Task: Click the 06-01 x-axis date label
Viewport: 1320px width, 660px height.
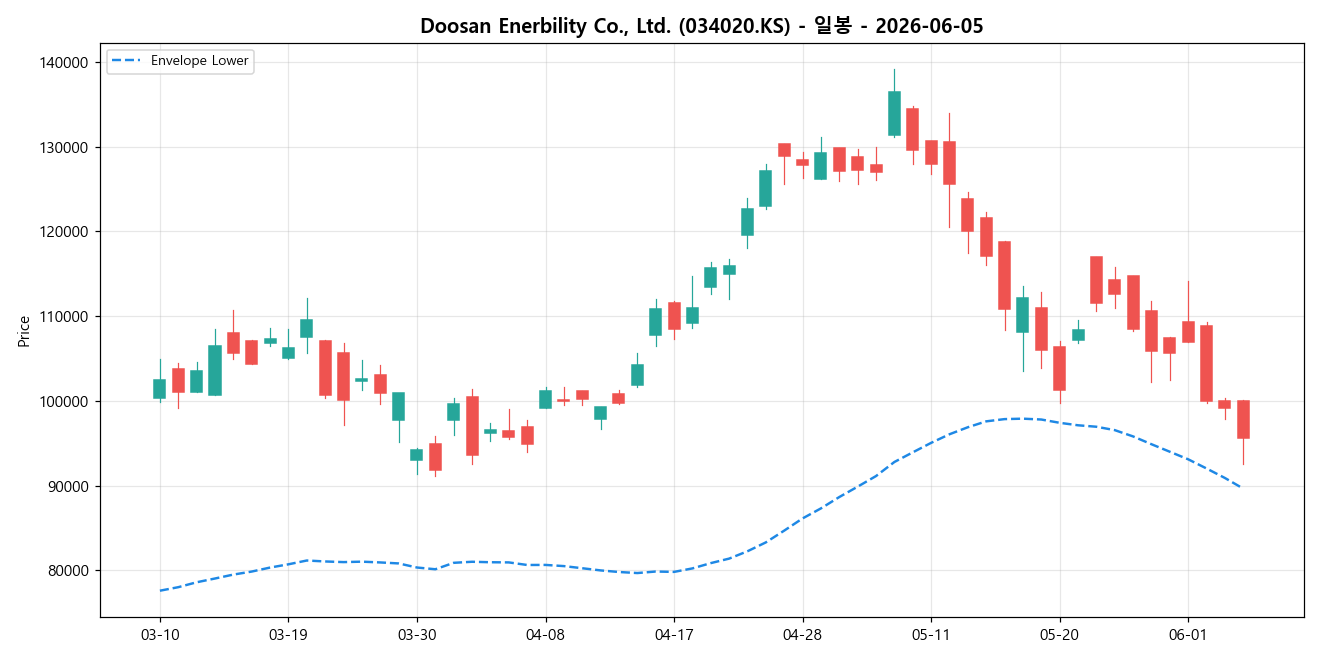Action: pyautogui.click(x=1187, y=635)
